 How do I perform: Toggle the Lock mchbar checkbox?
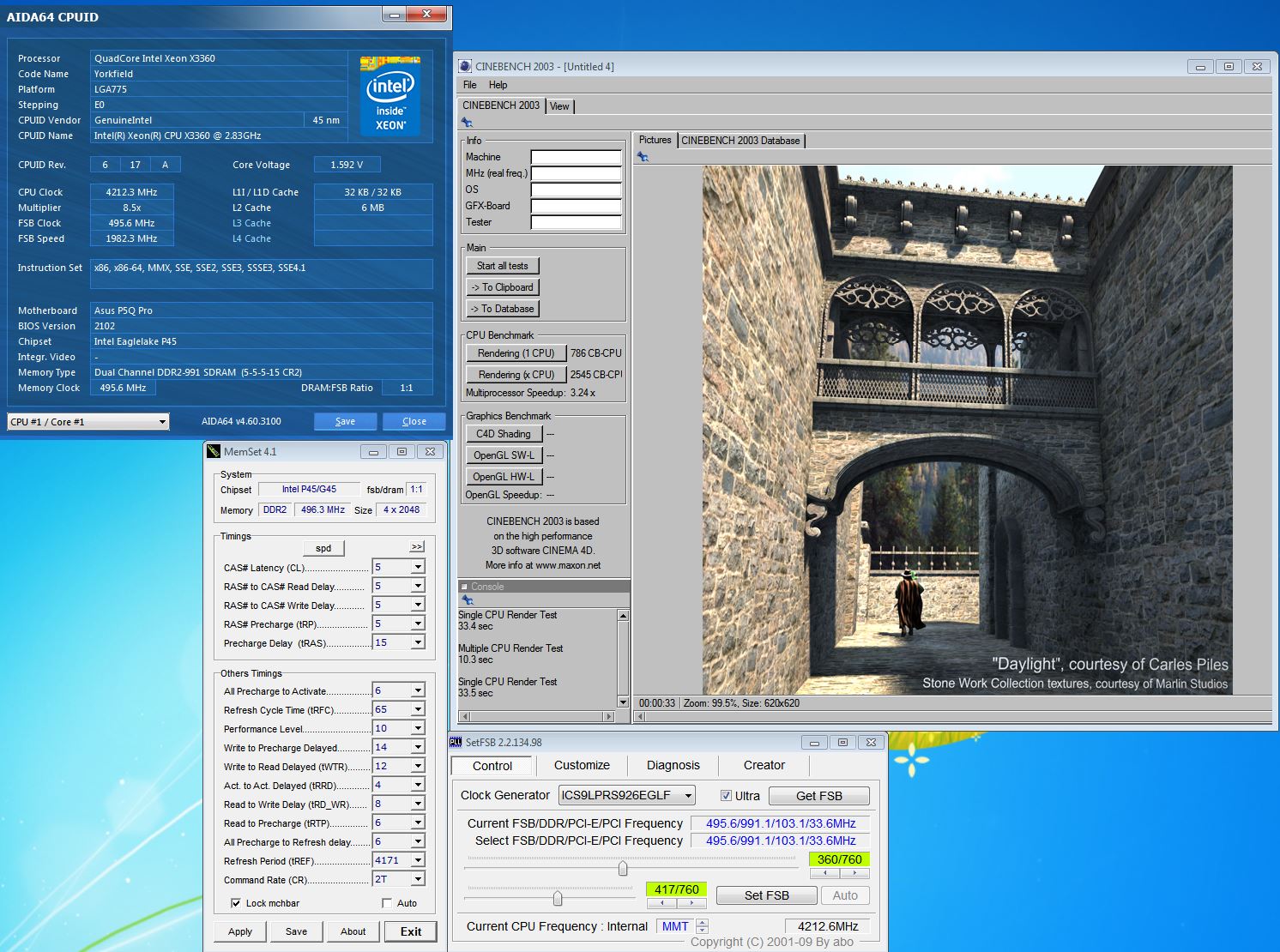click(236, 903)
